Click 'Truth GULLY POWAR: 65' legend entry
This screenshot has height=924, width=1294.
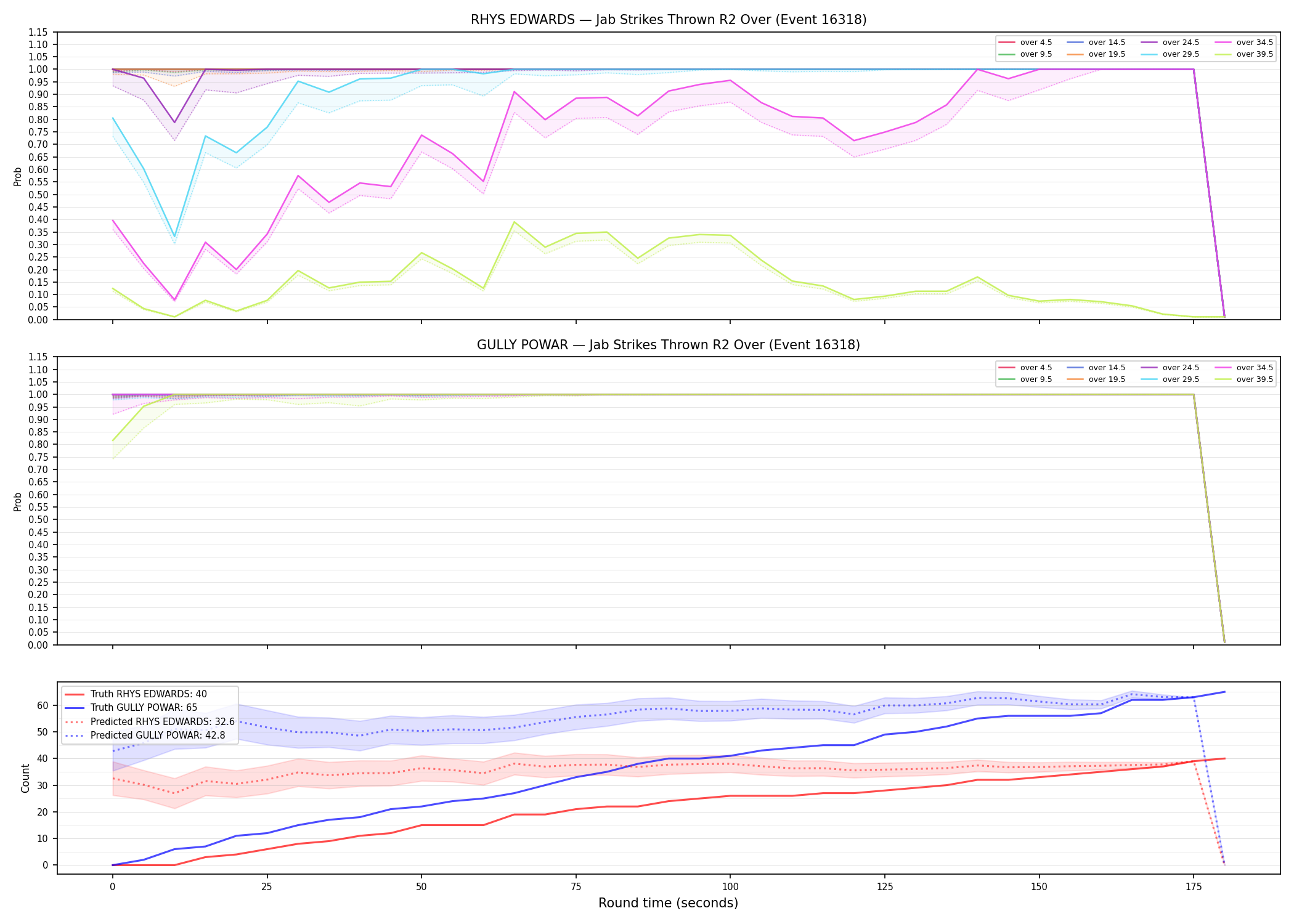[131, 708]
